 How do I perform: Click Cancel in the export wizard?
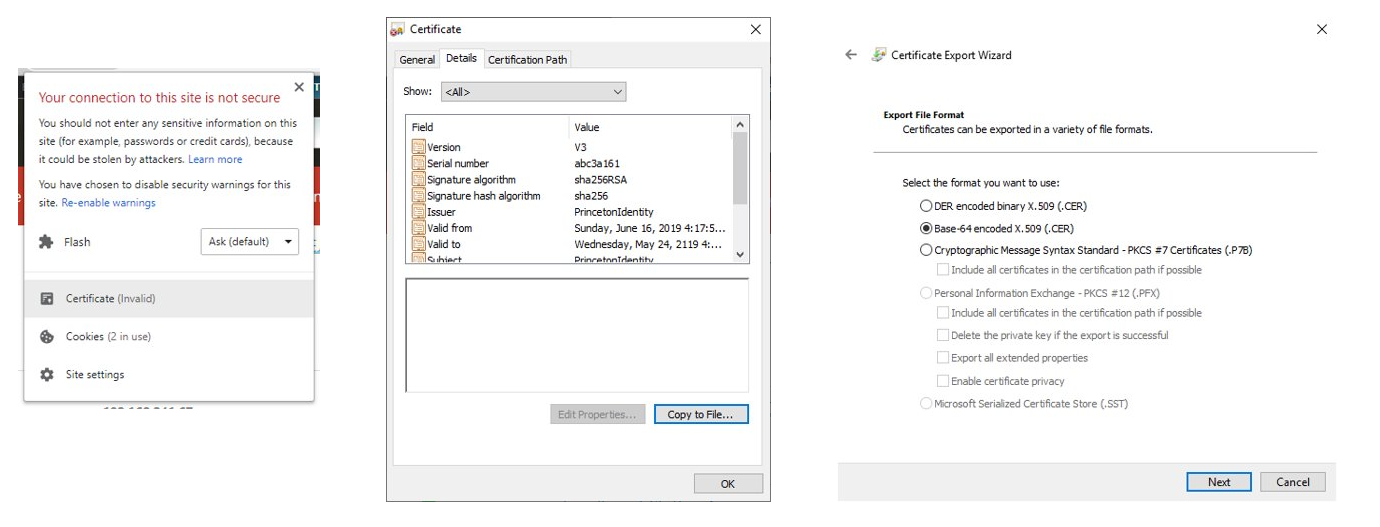1293,482
